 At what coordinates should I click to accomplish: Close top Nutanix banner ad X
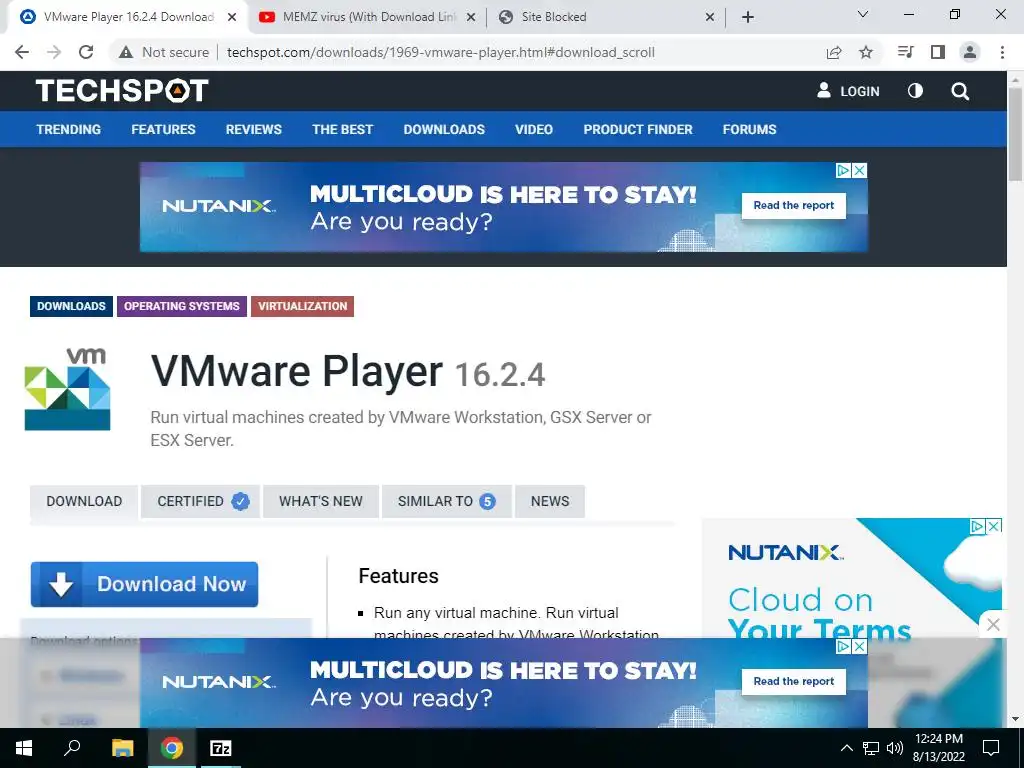(x=860, y=170)
